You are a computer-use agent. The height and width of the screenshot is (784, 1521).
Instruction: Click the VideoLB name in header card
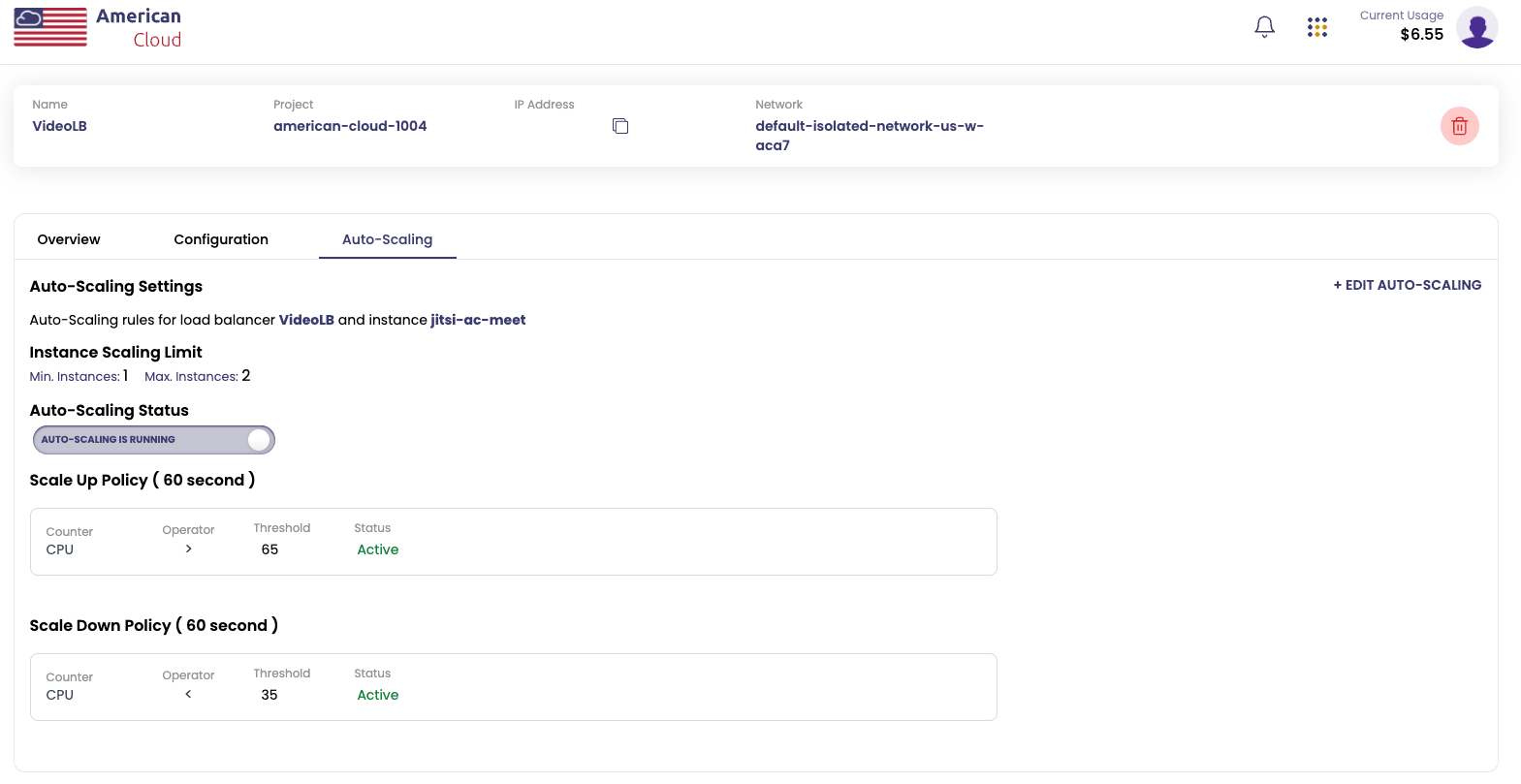point(60,126)
